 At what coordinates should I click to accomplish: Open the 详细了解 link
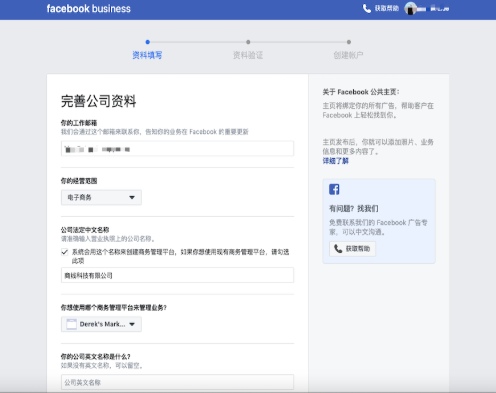coord(335,161)
